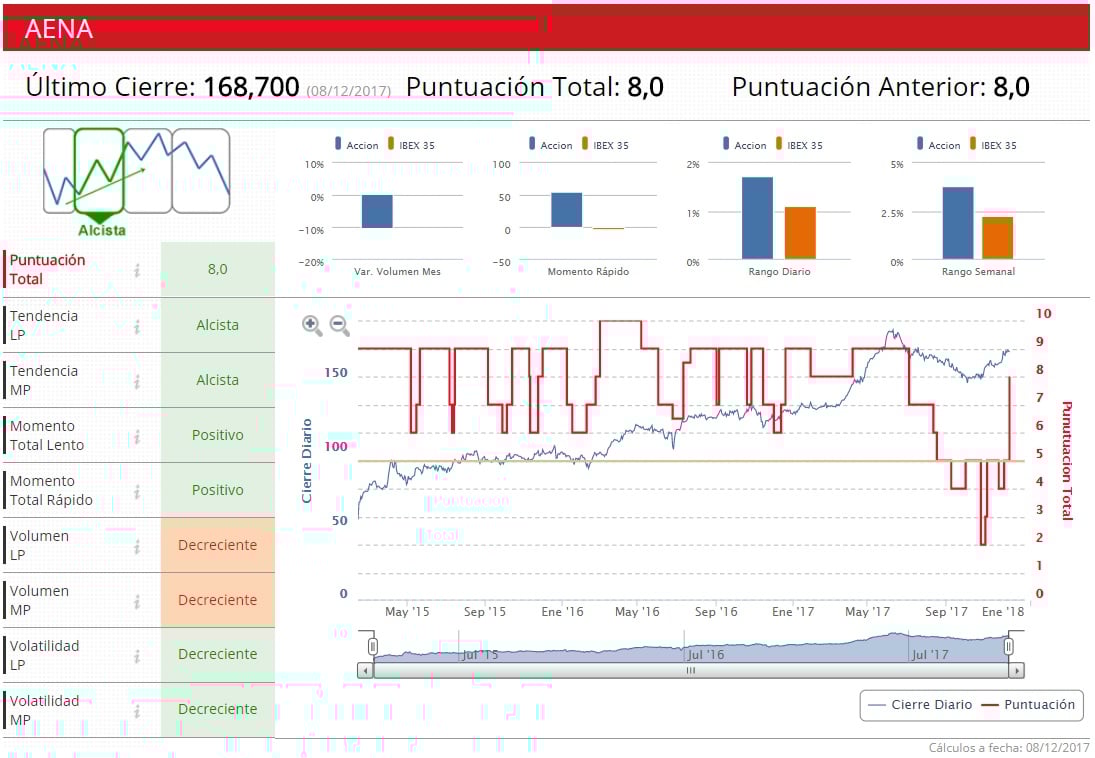Open info icon for Momento Total Lento
Image resolution: width=1095 pixels, height=758 pixels.
pos(137,436)
